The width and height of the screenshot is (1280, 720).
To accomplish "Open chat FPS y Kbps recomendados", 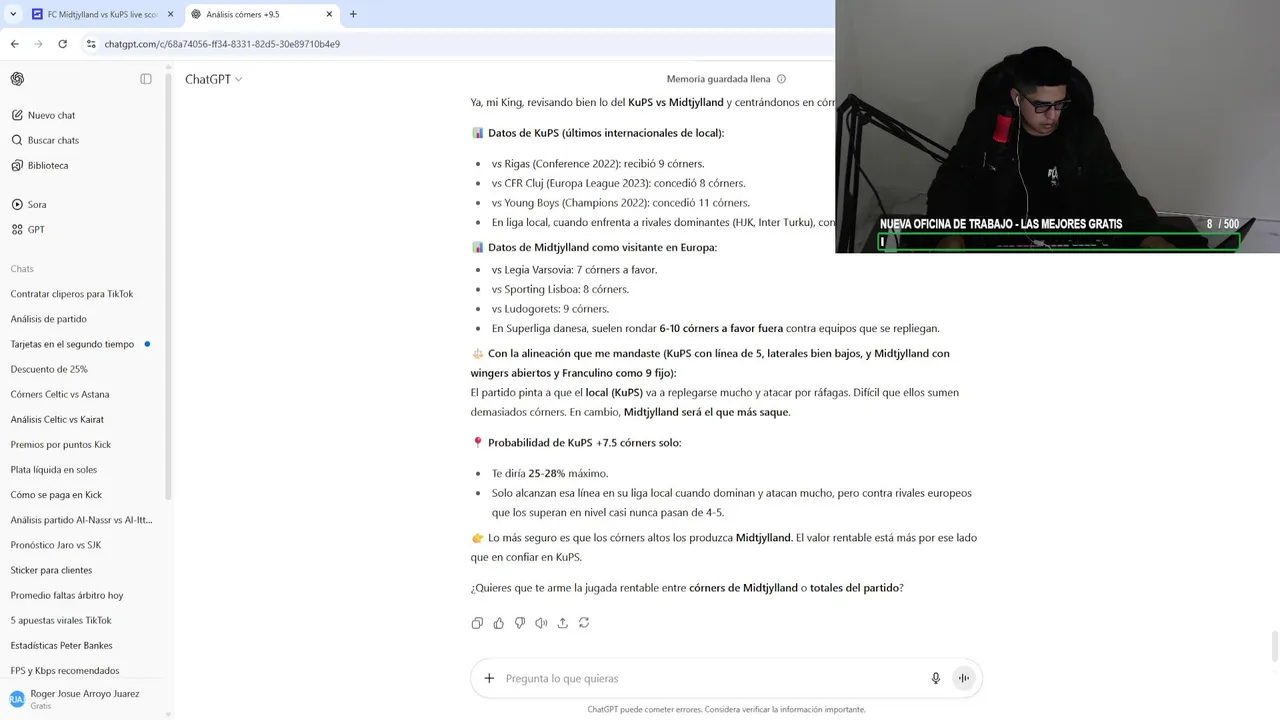I will (65, 670).
